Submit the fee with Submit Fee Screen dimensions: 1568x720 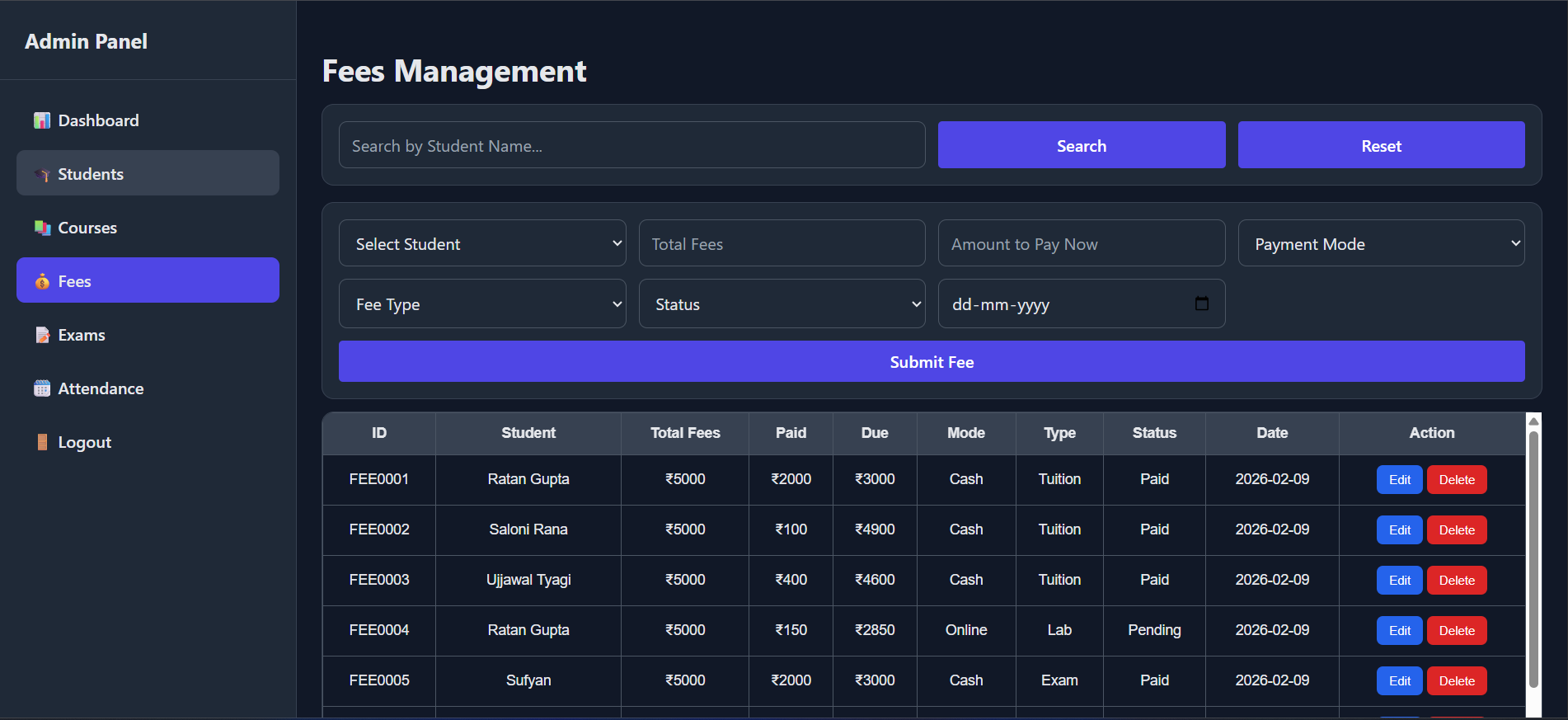click(x=932, y=361)
